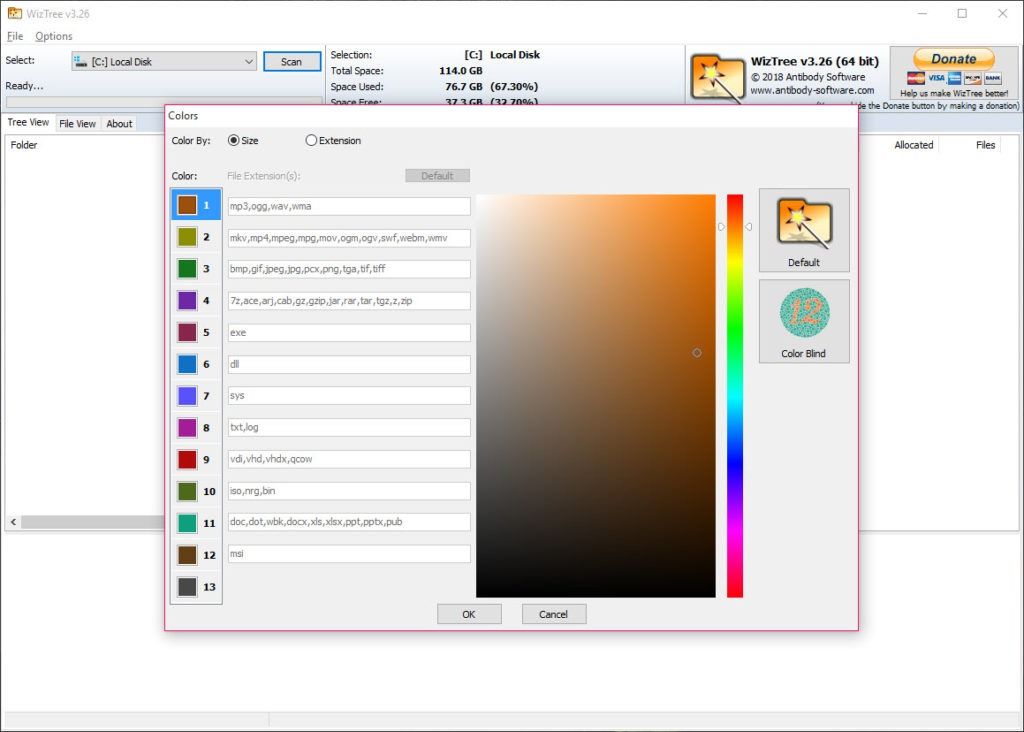Click the 76.7 GB space used value
Viewport: 1024px width, 732px height.
coord(464,87)
